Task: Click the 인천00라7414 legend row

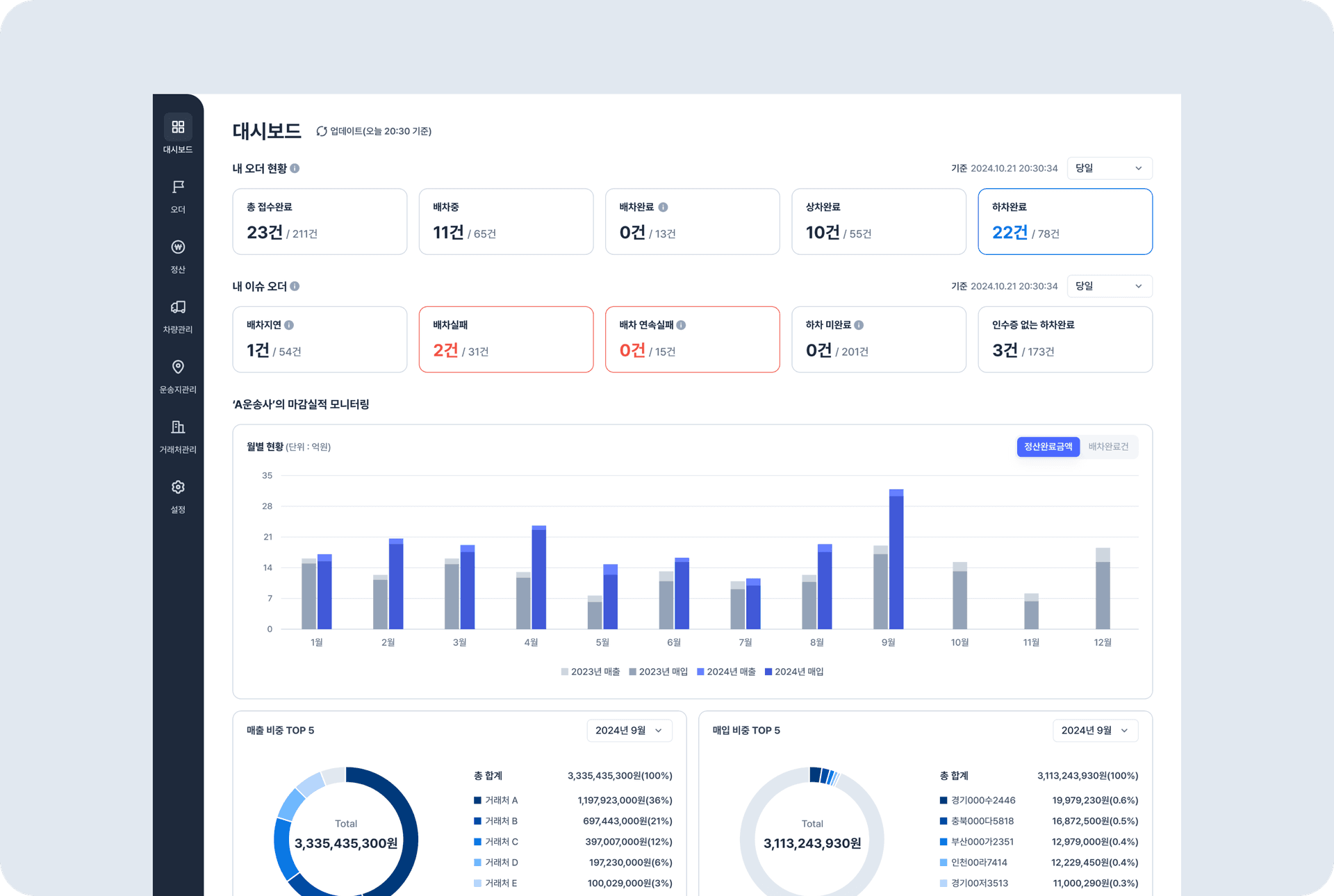Action: [x=1039, y=863]
